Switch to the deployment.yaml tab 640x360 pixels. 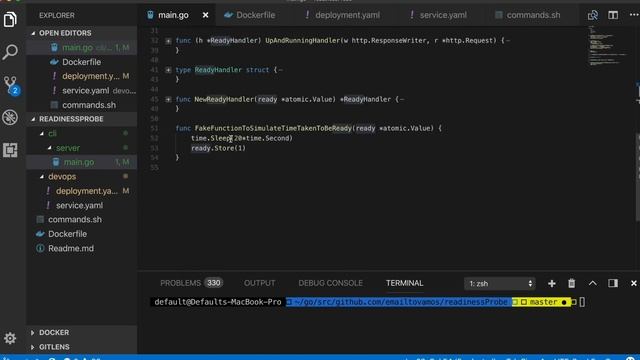(342, 15)
